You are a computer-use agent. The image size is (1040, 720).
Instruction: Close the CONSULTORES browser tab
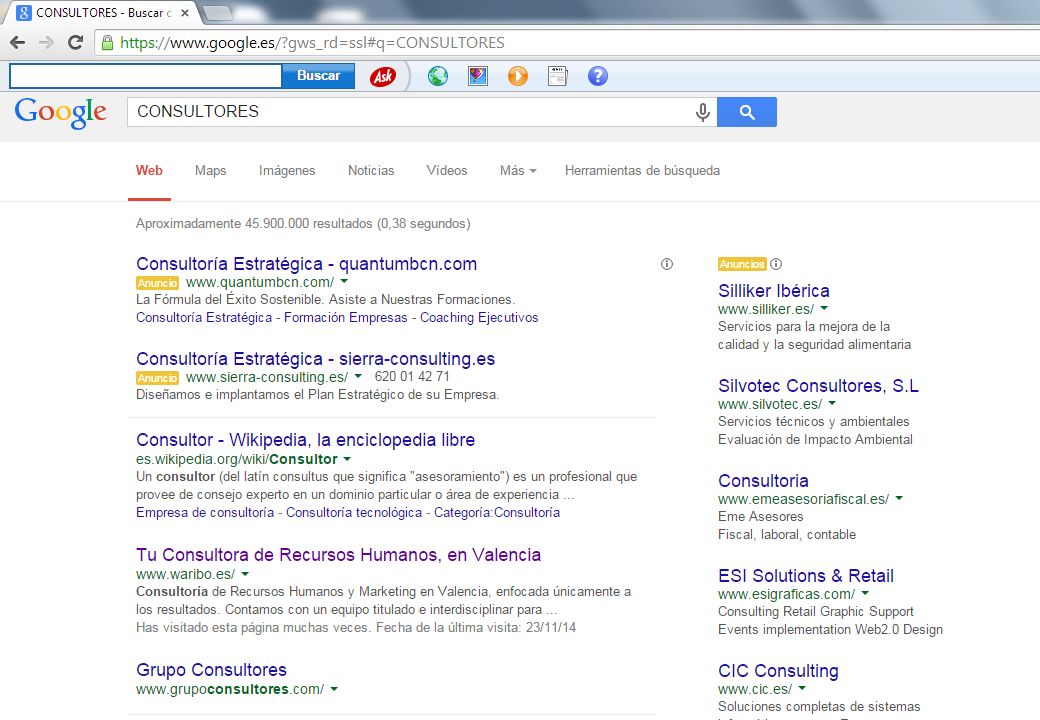coord(185,13)
